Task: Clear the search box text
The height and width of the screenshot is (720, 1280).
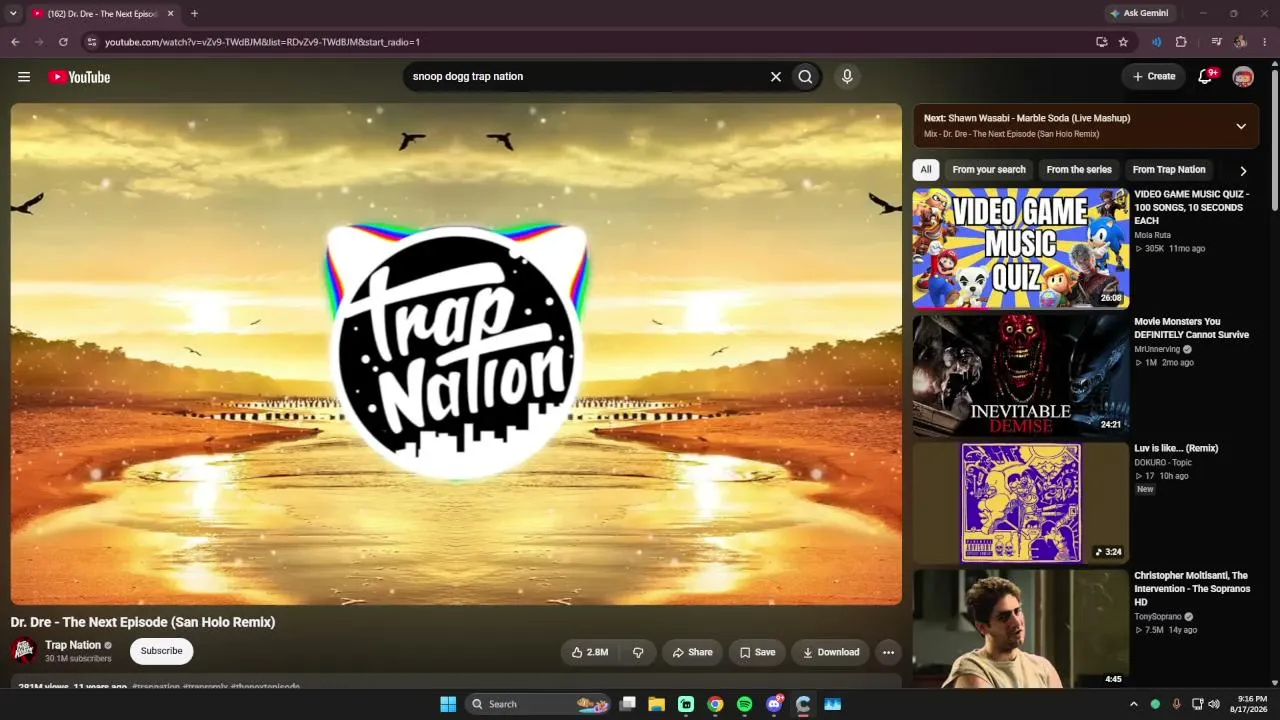Action: coord(775,77)
